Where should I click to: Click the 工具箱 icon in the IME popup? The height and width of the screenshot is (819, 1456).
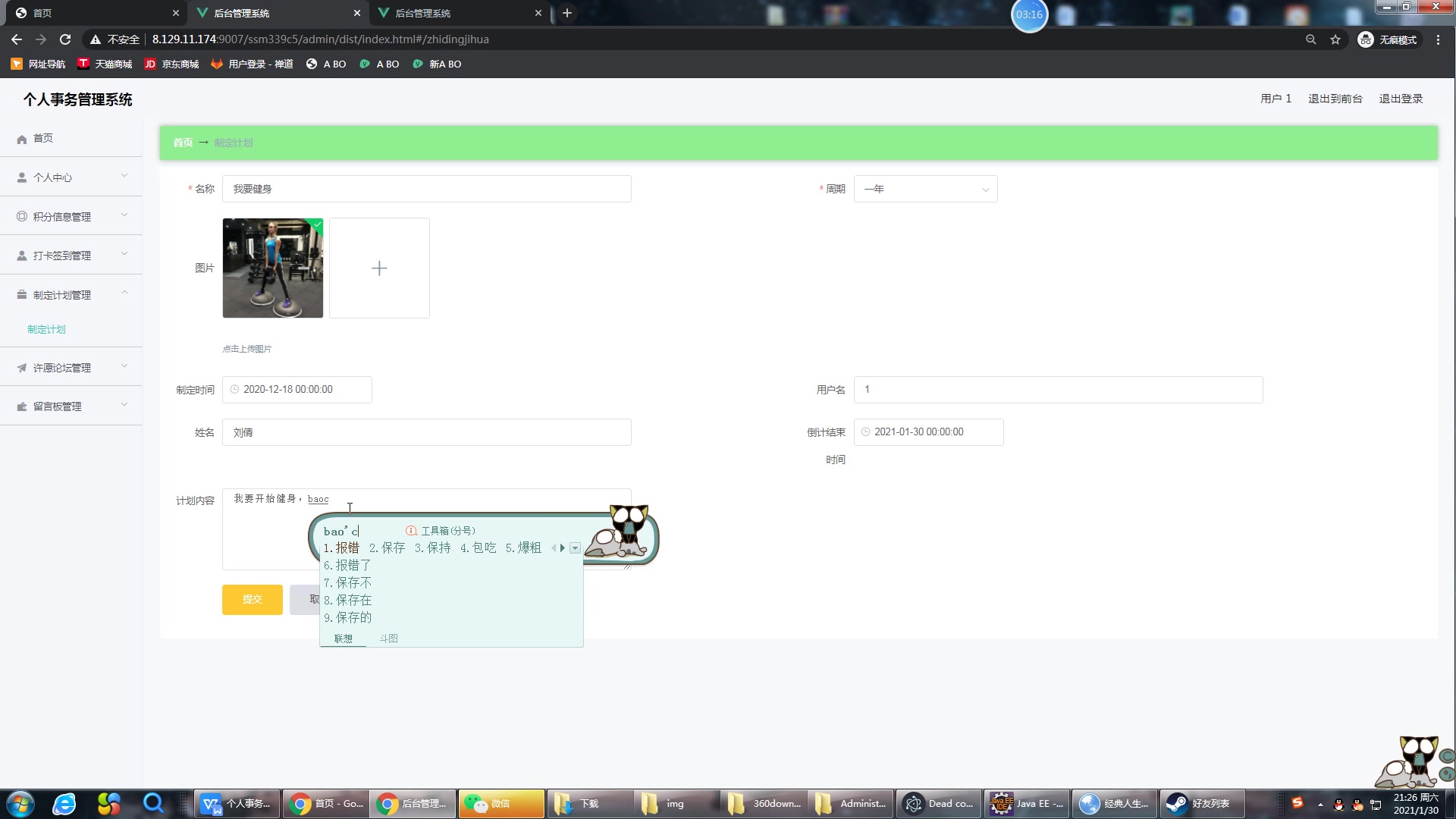point(410,531)
